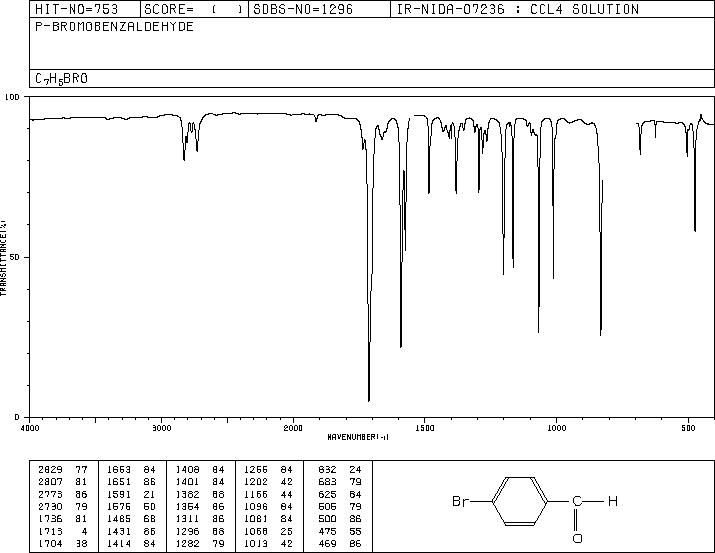Viewport: 715px width, 553px height.
Task: Click the 1081 peak table entry
Action: coord(269,519)
